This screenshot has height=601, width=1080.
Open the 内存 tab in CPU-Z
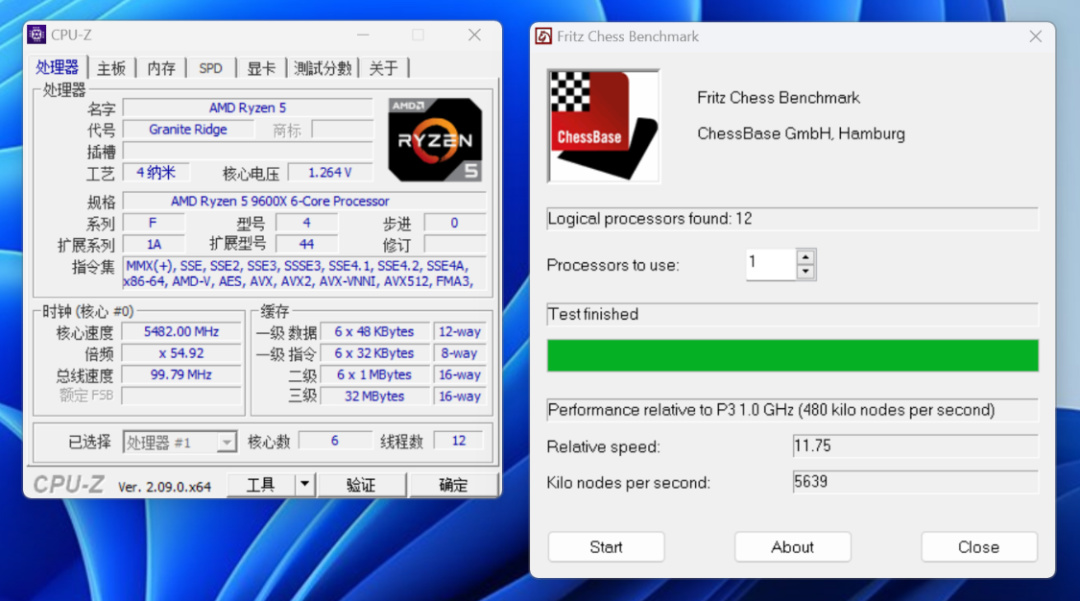(161, 68)
